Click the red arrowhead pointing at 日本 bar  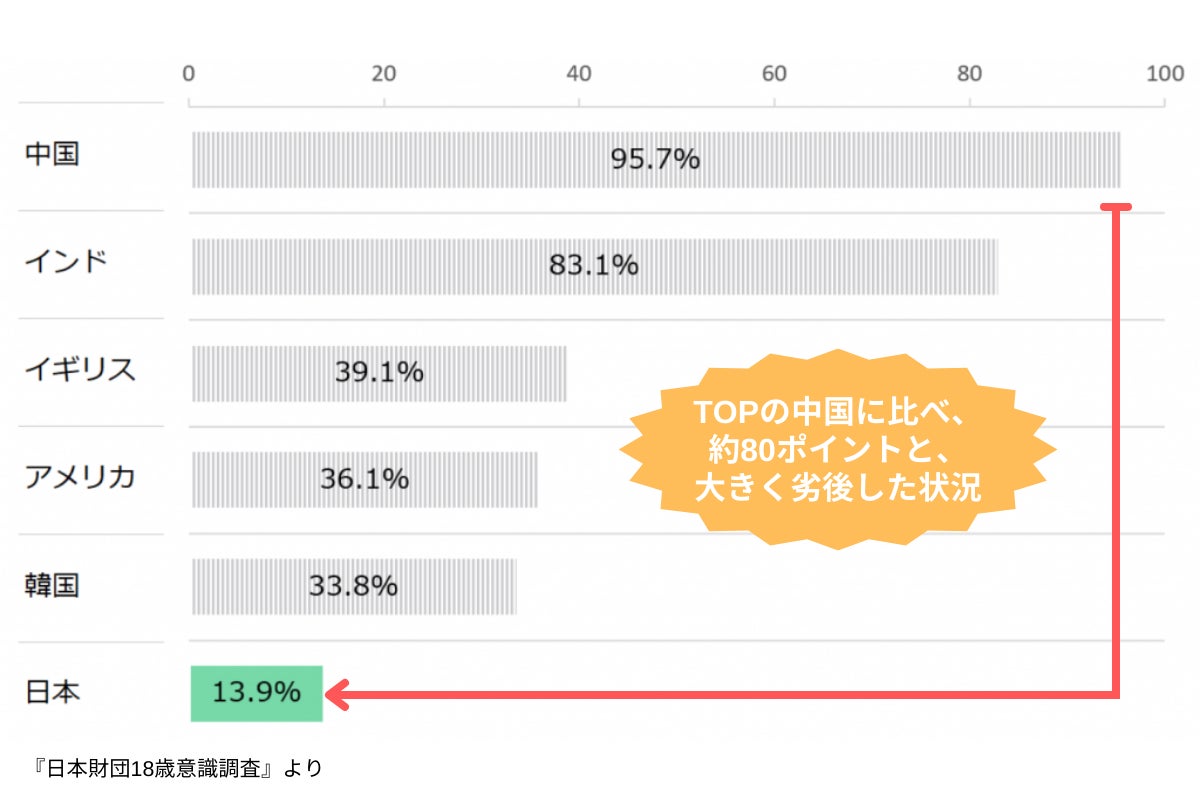pos(338,693)
